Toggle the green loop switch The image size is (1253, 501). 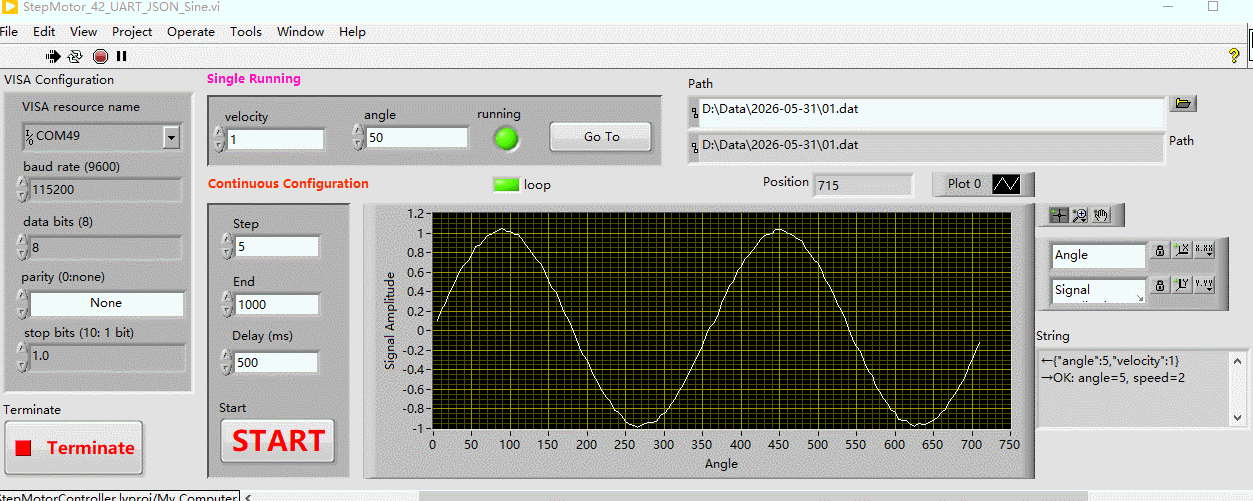507,184
